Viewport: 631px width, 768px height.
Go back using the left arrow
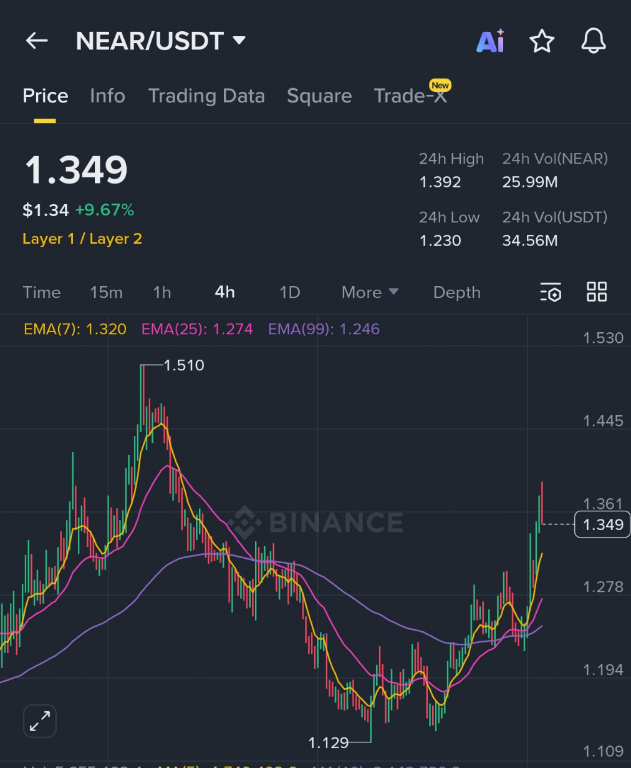[37, 41]
